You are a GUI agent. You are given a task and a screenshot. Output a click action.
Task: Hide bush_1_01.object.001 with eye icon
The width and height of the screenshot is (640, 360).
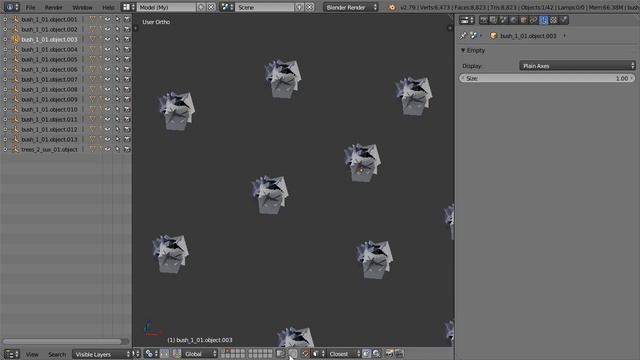click(x=107, y=19)
